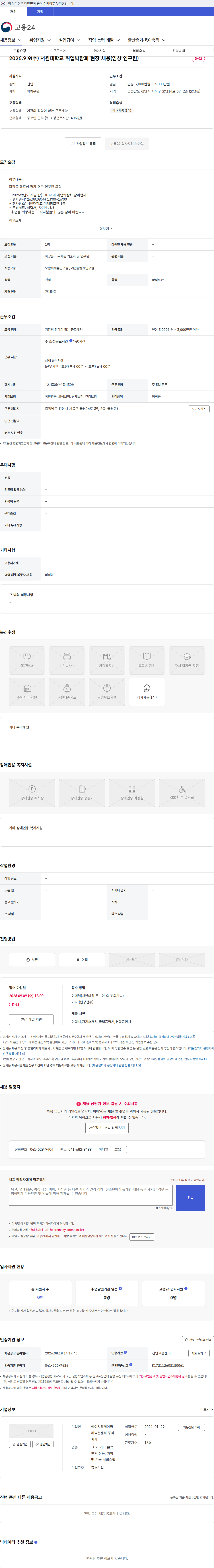Click the blue 전송 button
Screen dimensions: 214x1568
(x=190, y=1198)
